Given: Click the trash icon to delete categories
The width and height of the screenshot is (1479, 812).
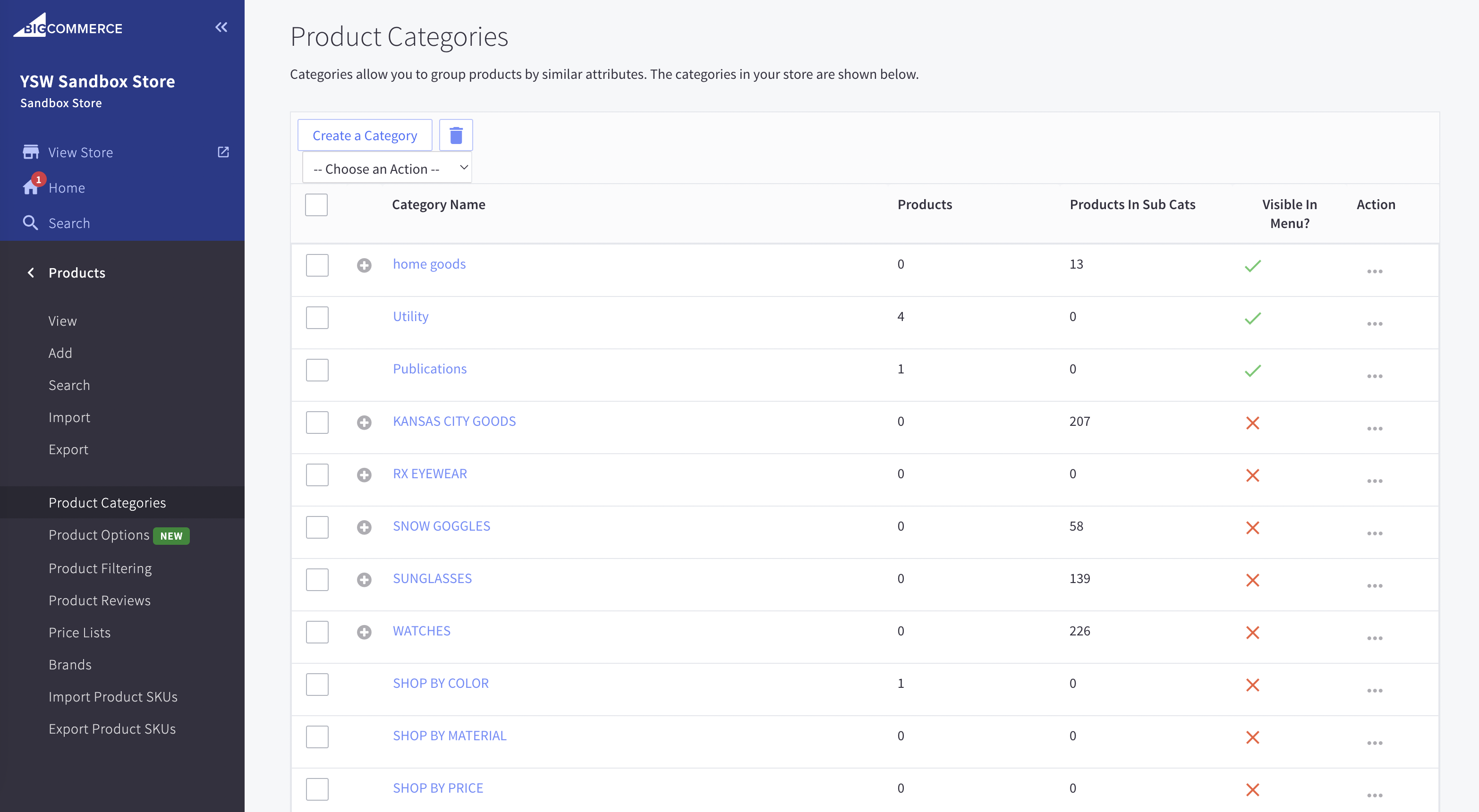Looking at the screenshot, I should coord(455,135).
